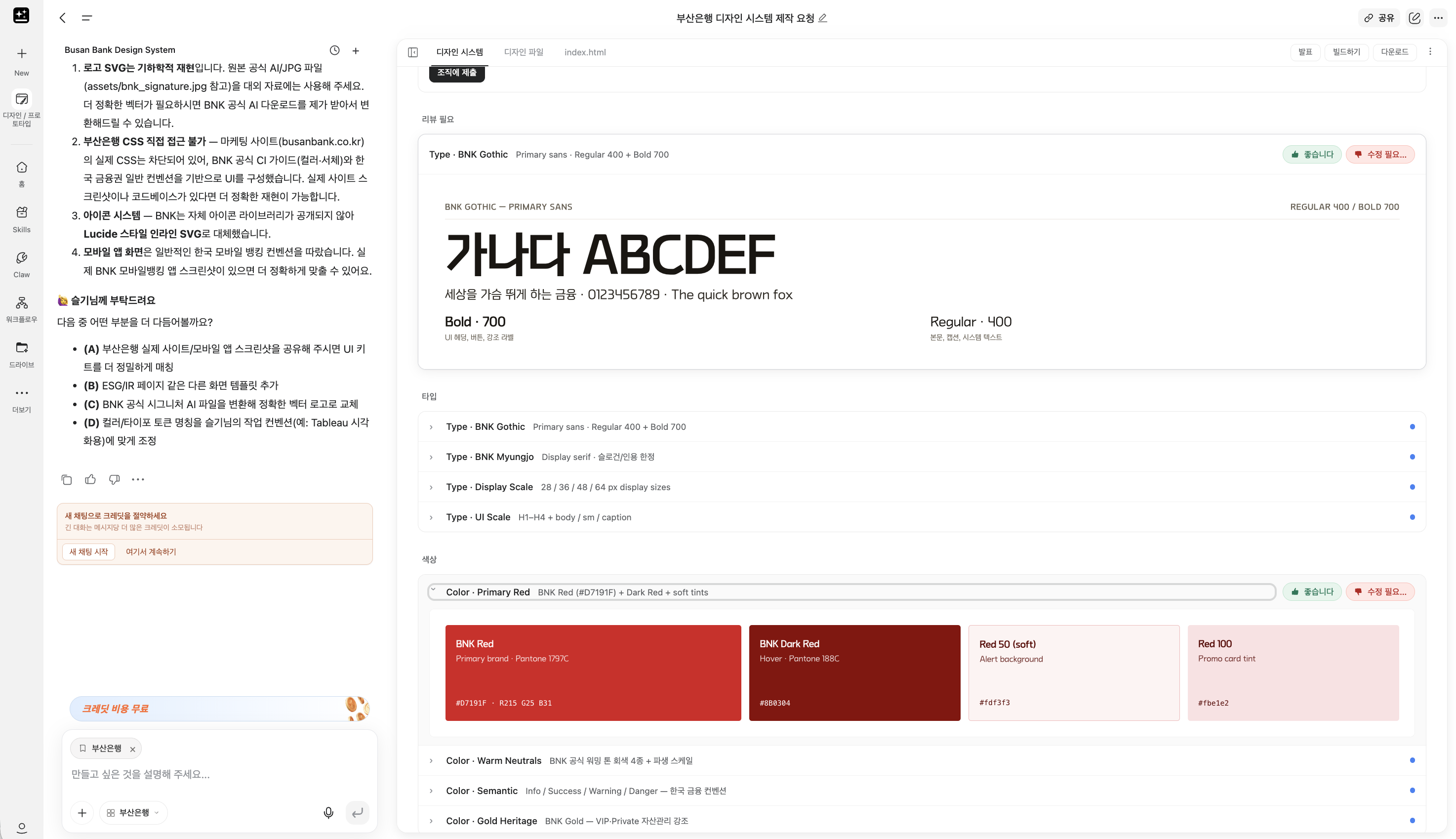Expand Type · BNK Myungjo row

pyautogui.click(x=922, y=457)
